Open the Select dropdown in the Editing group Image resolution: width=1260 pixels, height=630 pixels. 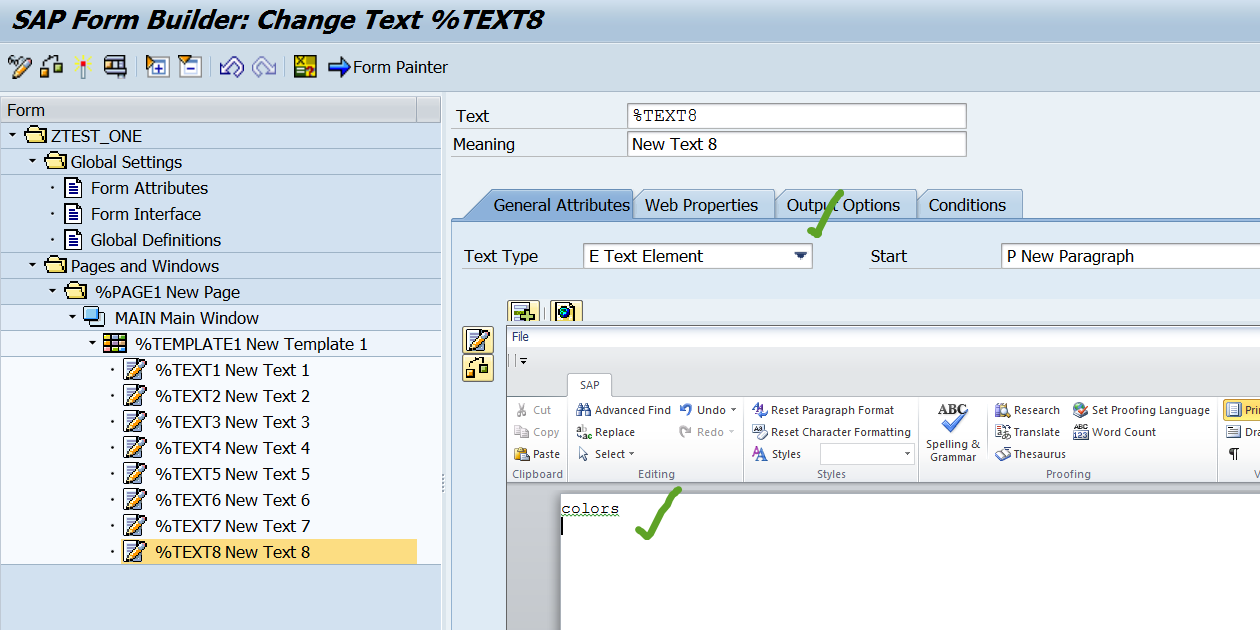(607, 454)
